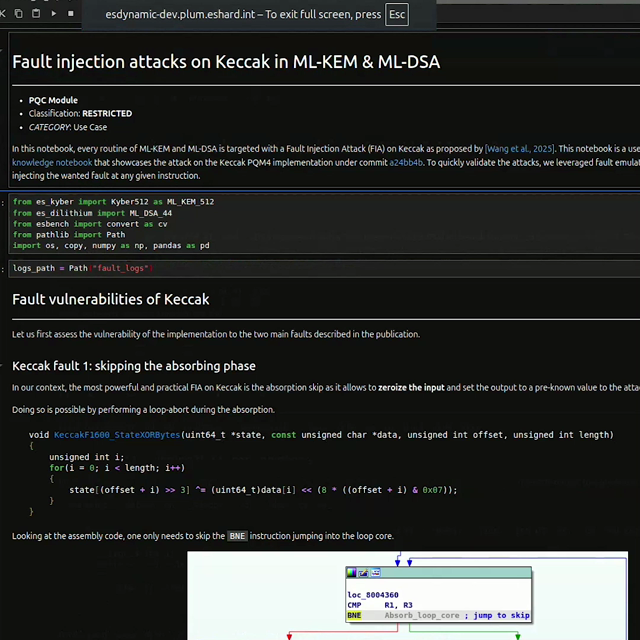Click the cut cell scissors icon
Image resolution: width=640 pixels, height=640 pixels.
pyautogui.click(x=2, y=13)
